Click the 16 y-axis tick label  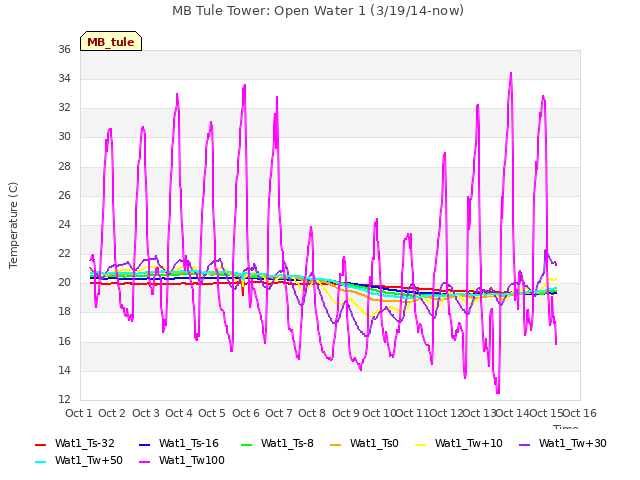[64, 342]
